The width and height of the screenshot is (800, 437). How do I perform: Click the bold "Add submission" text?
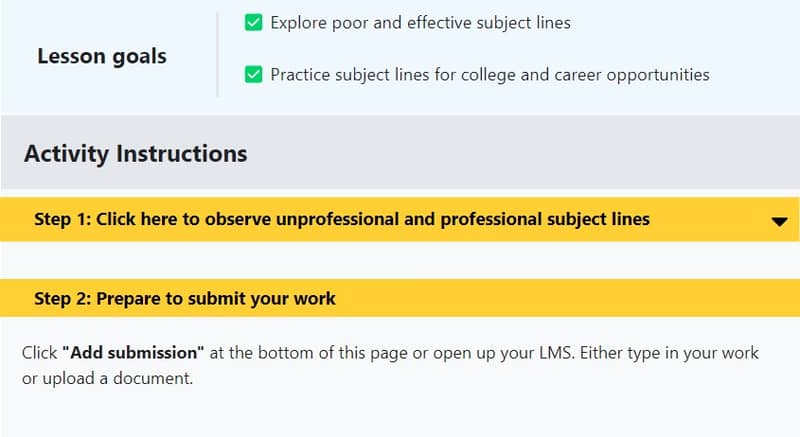(x=133, y=353)
